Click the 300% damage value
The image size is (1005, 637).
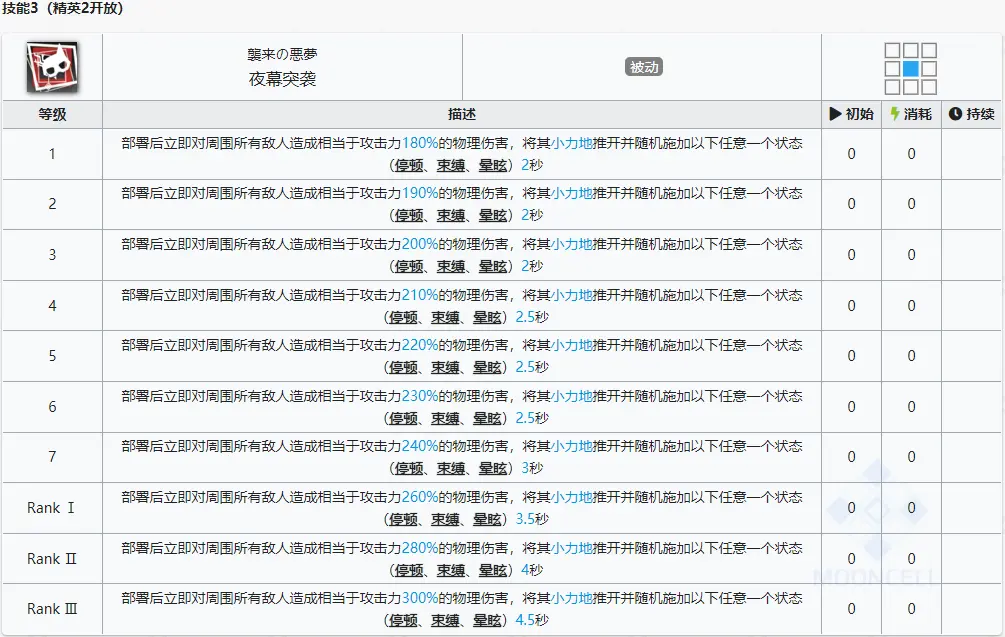(x=420, y=598)
